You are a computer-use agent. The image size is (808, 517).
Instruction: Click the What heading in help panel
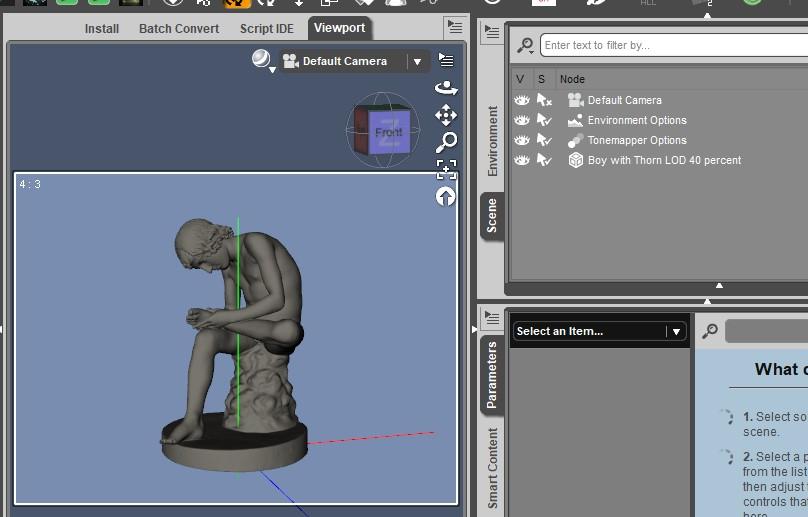781,369
